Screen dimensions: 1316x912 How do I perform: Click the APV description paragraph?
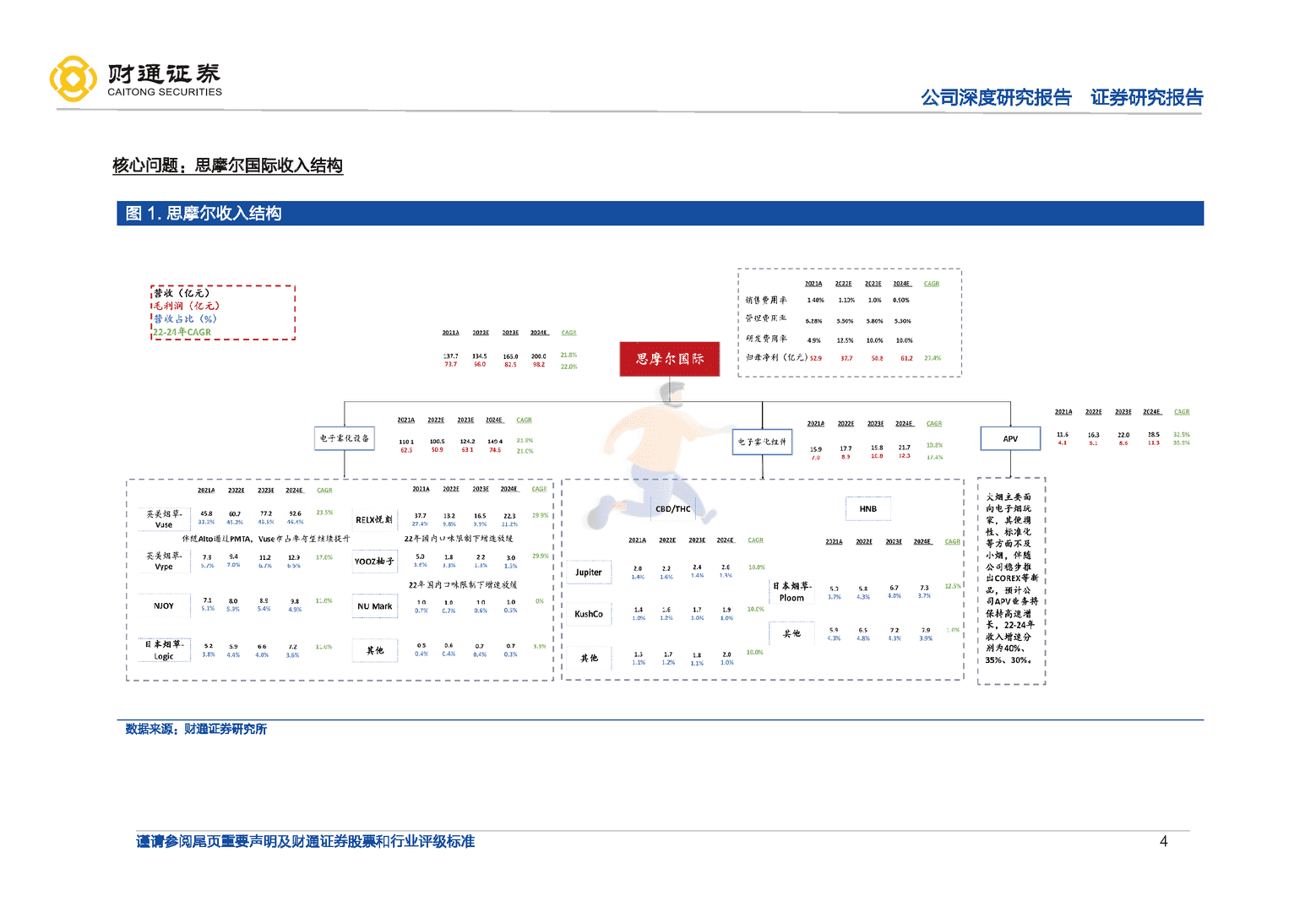click(1011, 578)
